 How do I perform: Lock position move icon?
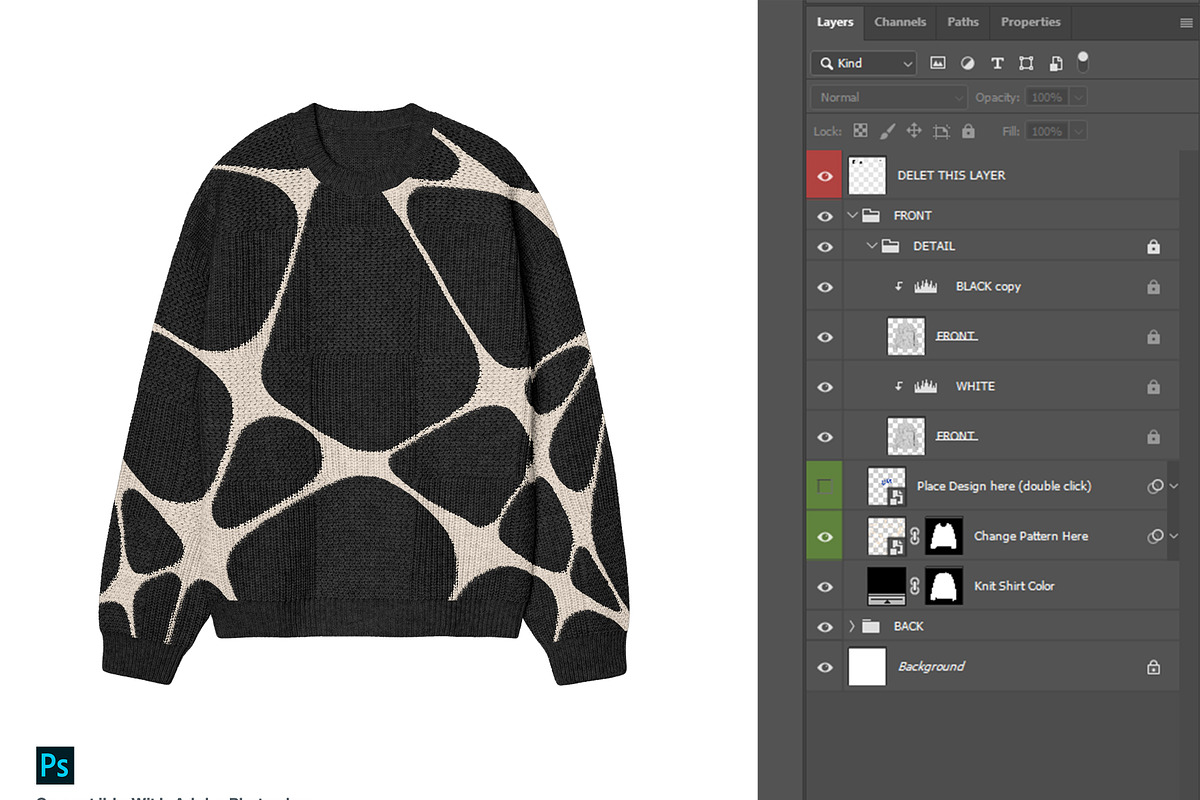coord(913,131)
